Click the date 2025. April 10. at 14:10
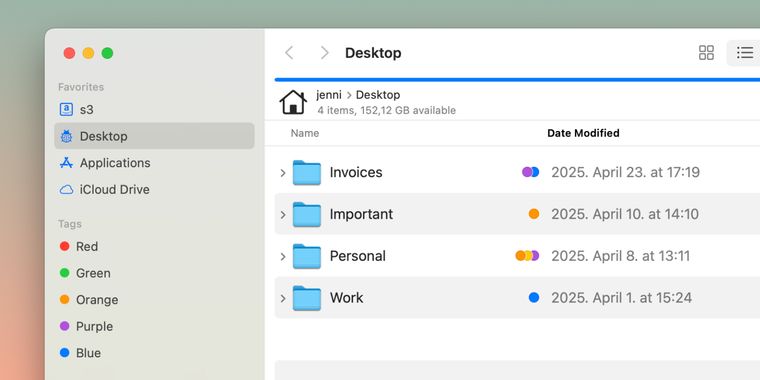The width and height of the screenshot is (760, 380). (625, 214)
